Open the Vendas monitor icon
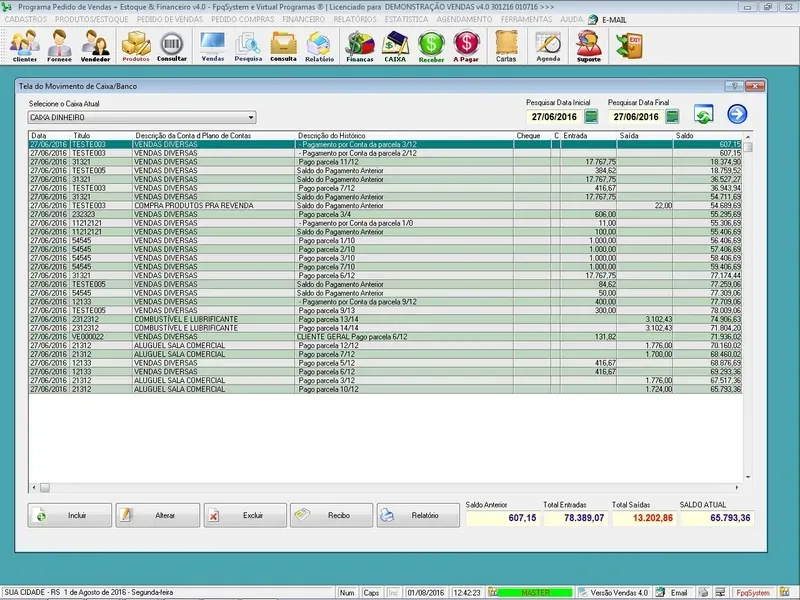Viewport: 800px width, 600px height. coord(213,45)
